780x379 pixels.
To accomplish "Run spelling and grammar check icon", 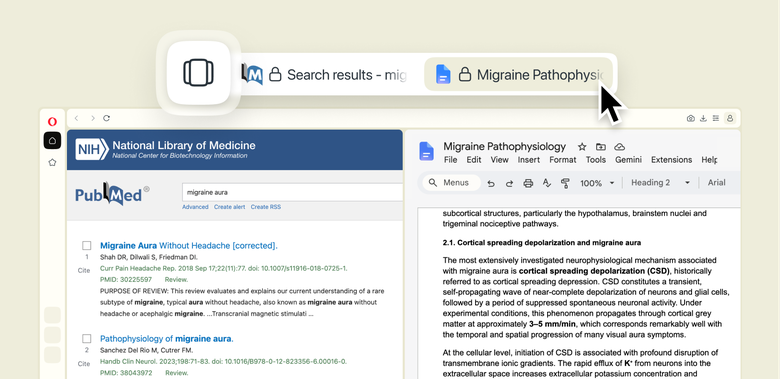I will [x=547, y=183].
